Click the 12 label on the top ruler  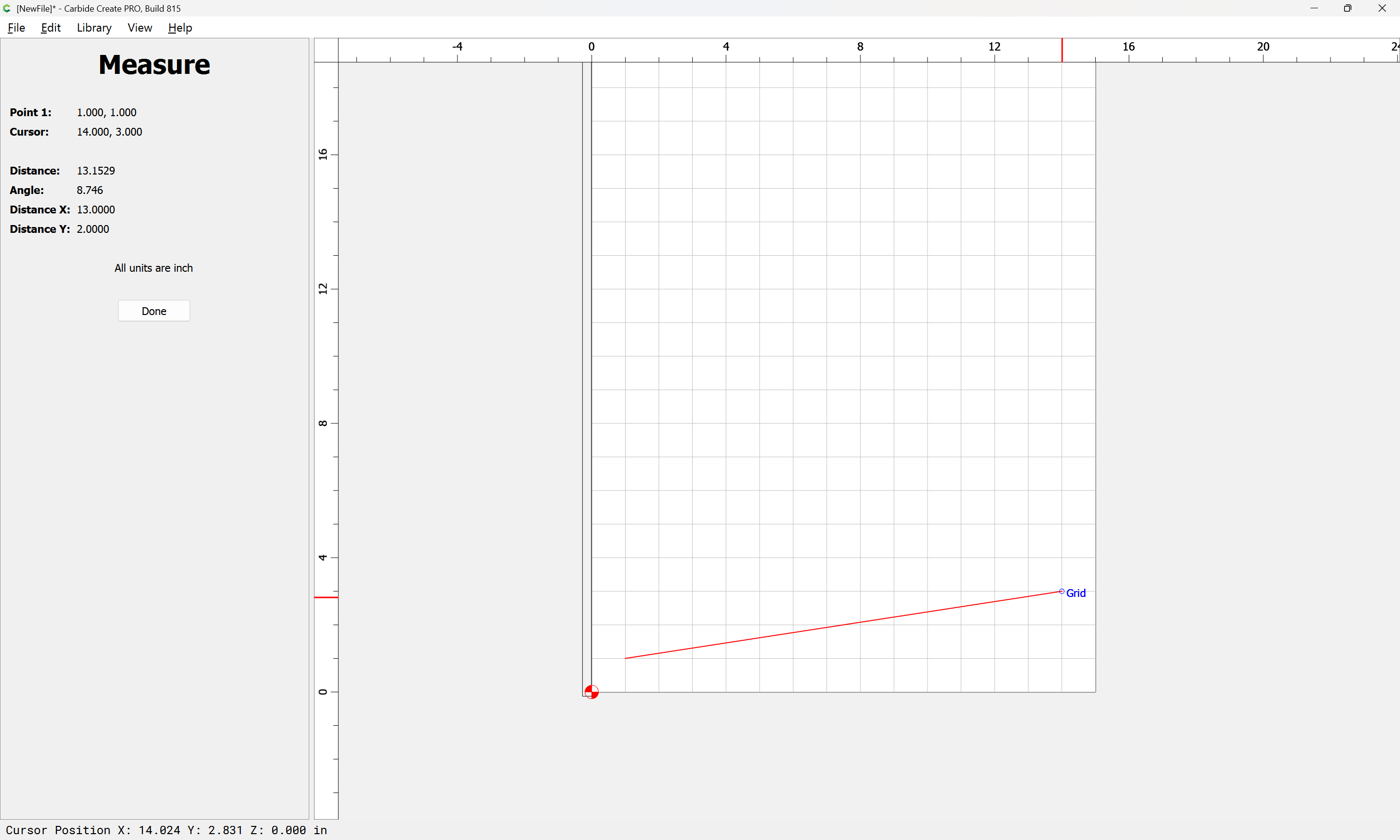tap(994, 46)
